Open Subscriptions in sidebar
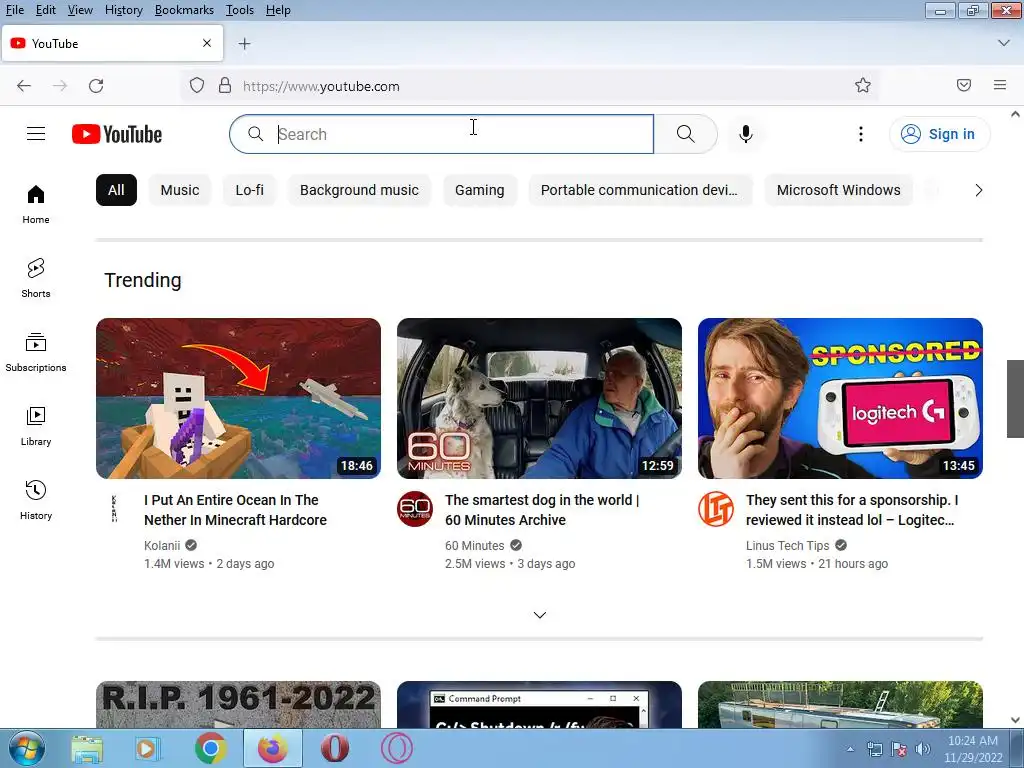The width and height of the screenshot is (1024, 768). [x=36, y=352]
